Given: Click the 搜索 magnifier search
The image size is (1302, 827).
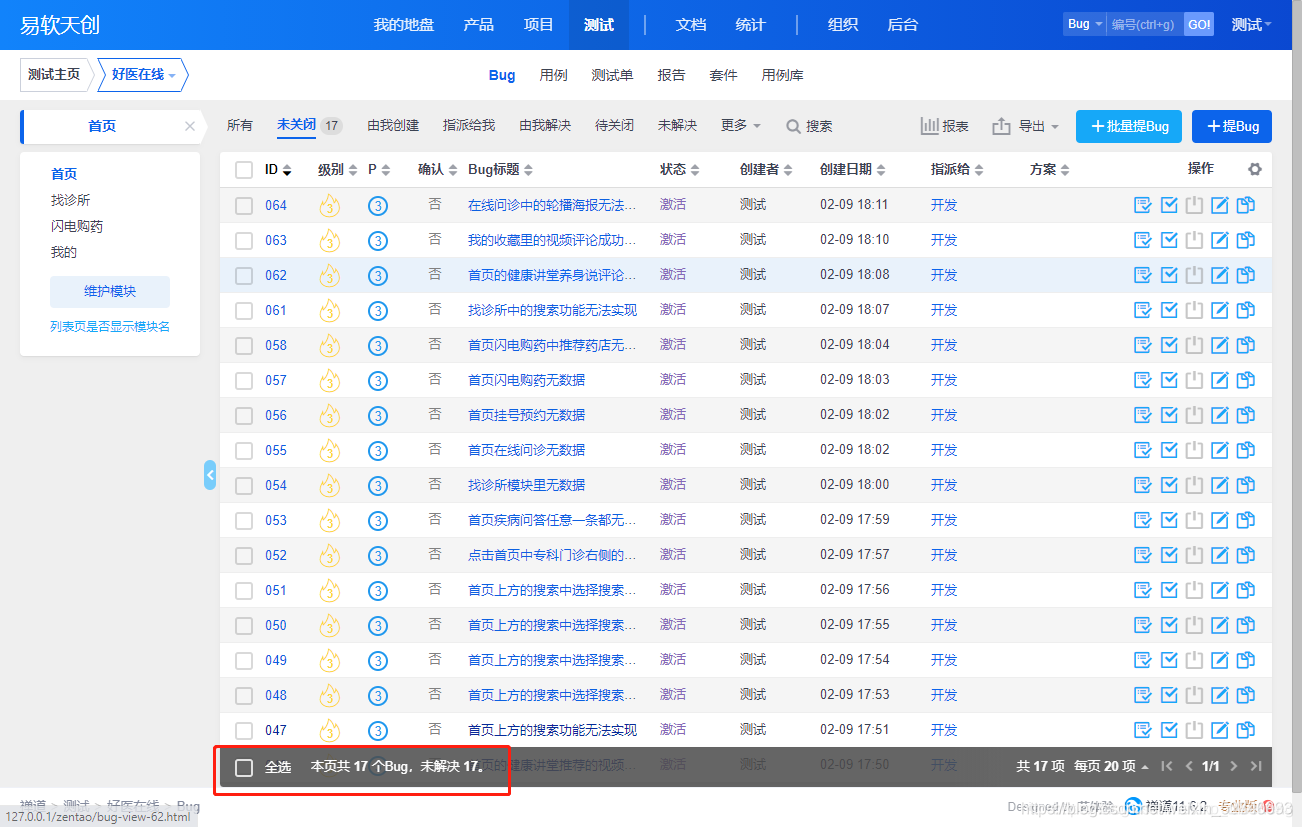Looking at the screenshot, I should [809, 126].
